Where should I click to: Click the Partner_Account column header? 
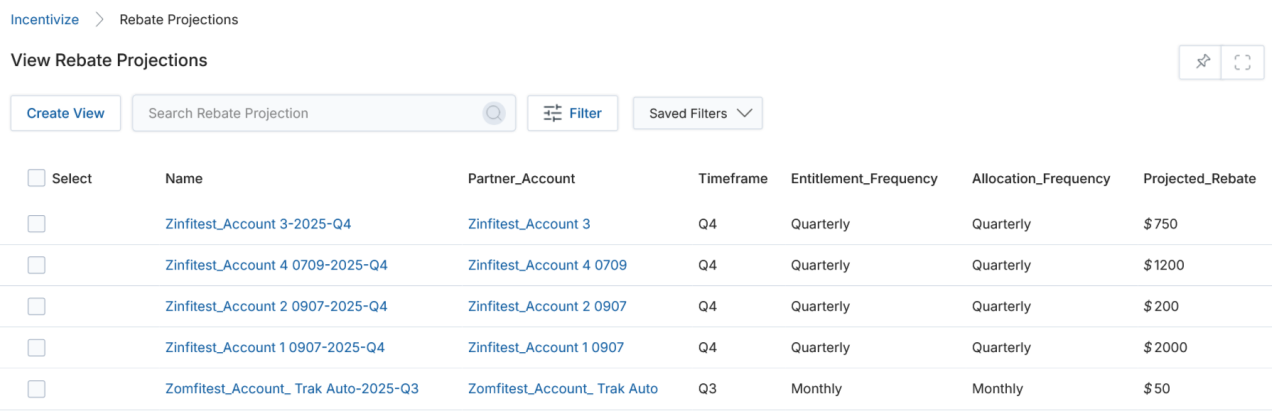(522, 178)
